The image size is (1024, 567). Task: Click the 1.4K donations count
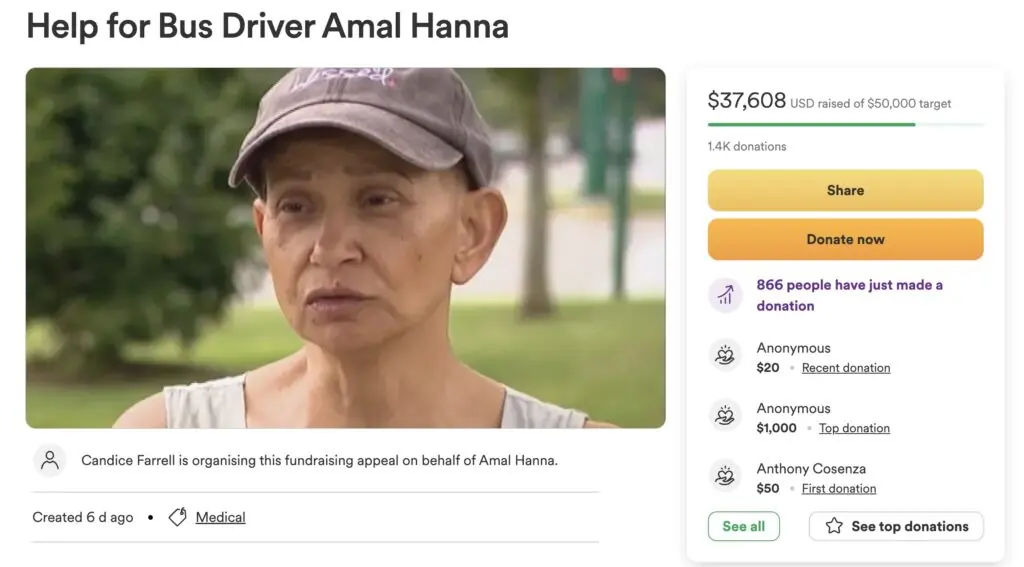click(x=746, y=146)
